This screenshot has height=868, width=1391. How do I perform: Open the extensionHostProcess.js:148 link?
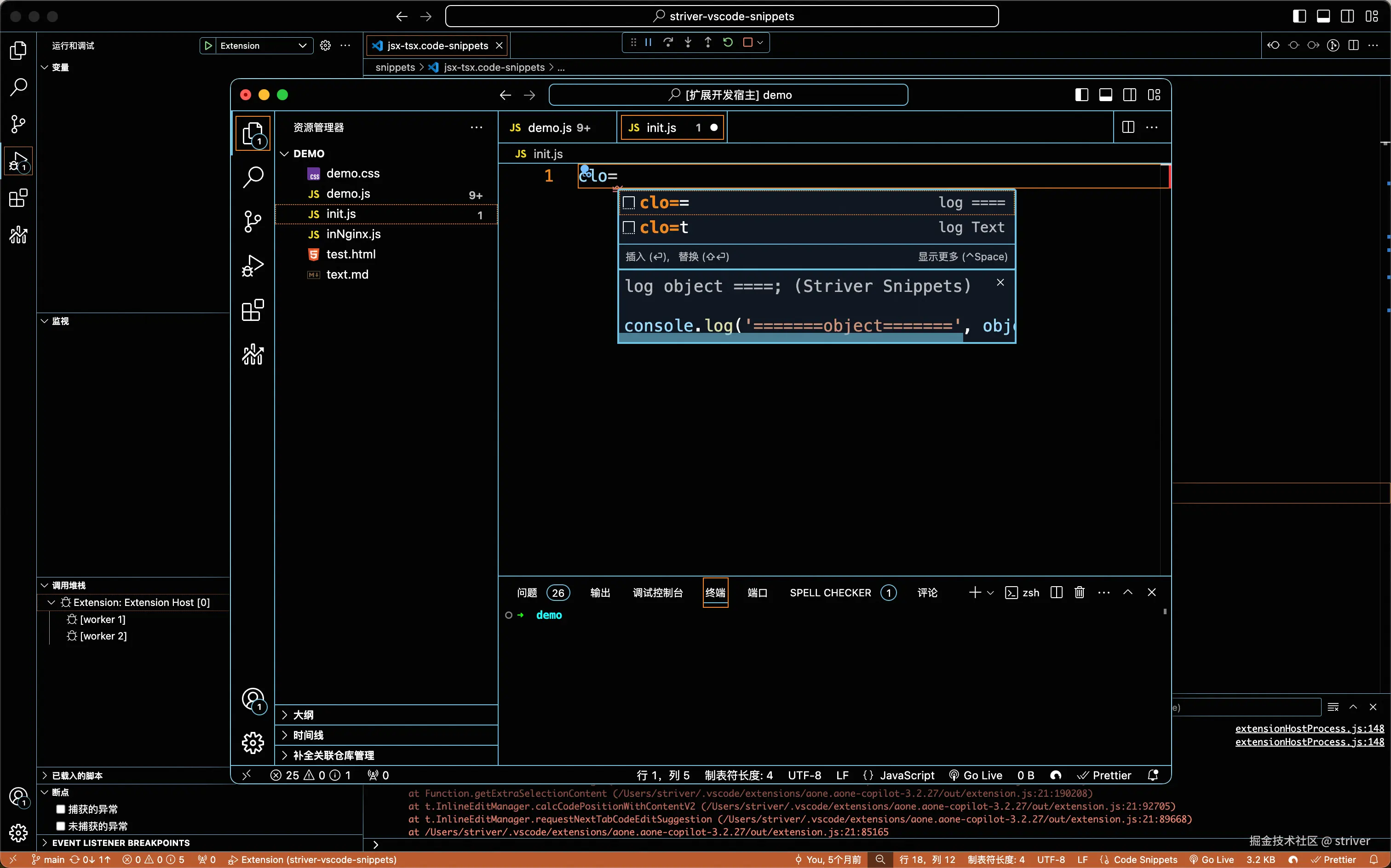coord(1309,729)
